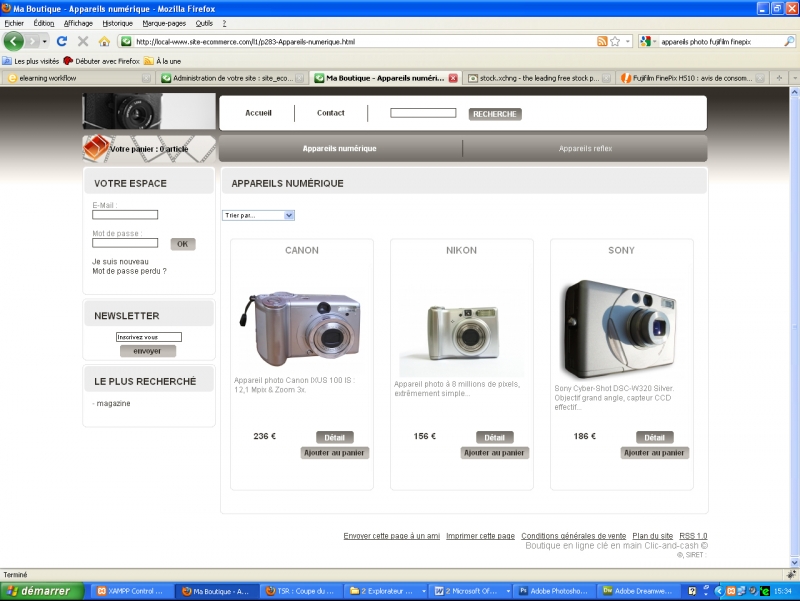Add the Nikon camera to cart

(494, 453)
